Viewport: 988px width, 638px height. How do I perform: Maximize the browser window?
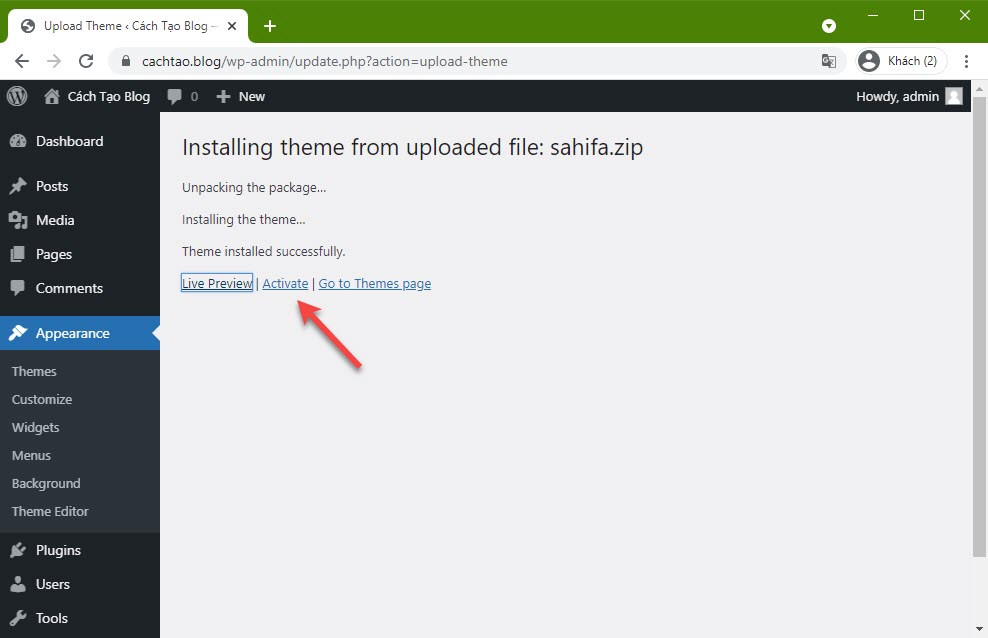click(919, 15)
